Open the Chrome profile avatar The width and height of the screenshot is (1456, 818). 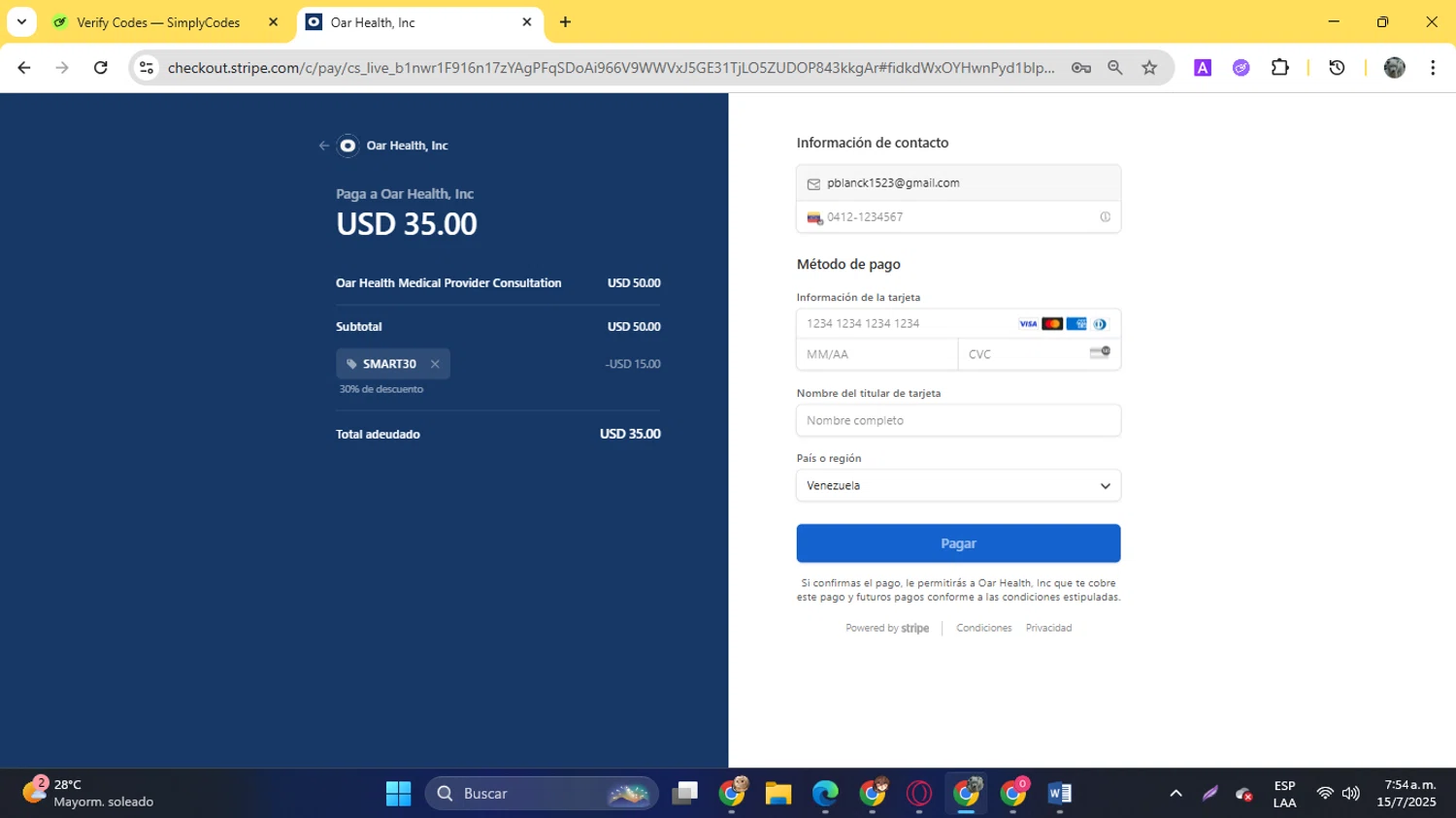coord(1394,68)
